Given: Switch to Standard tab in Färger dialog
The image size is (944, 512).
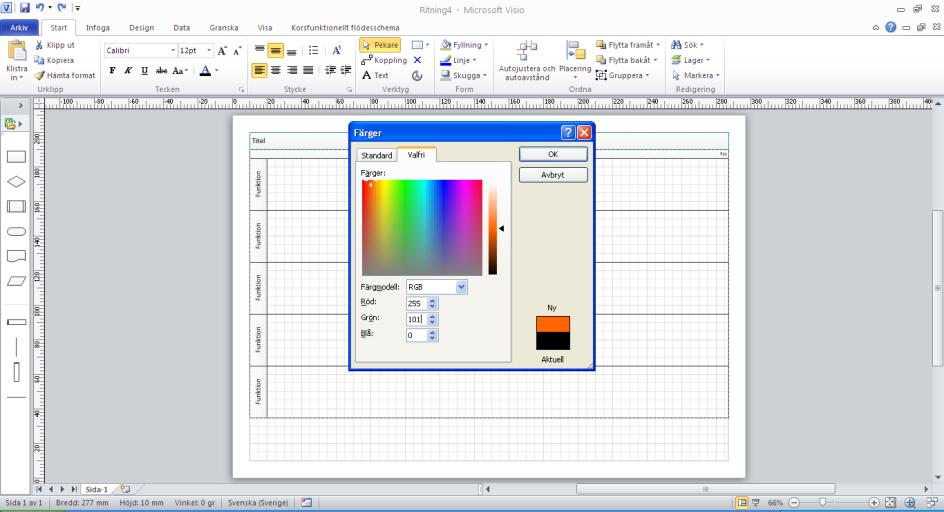Looking at the screenshot, I should coord(377,155).
